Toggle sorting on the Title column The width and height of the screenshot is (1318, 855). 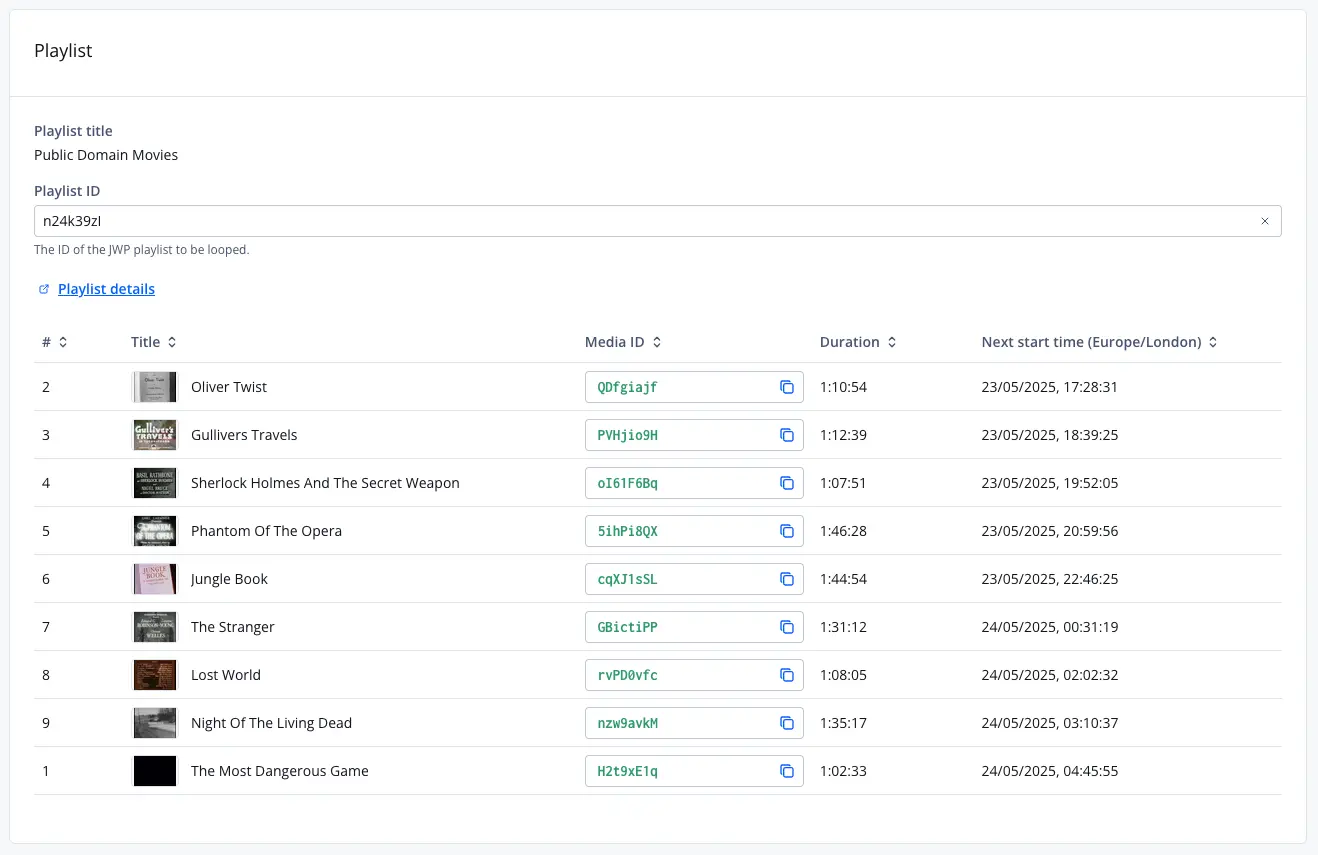coord(172,341)
